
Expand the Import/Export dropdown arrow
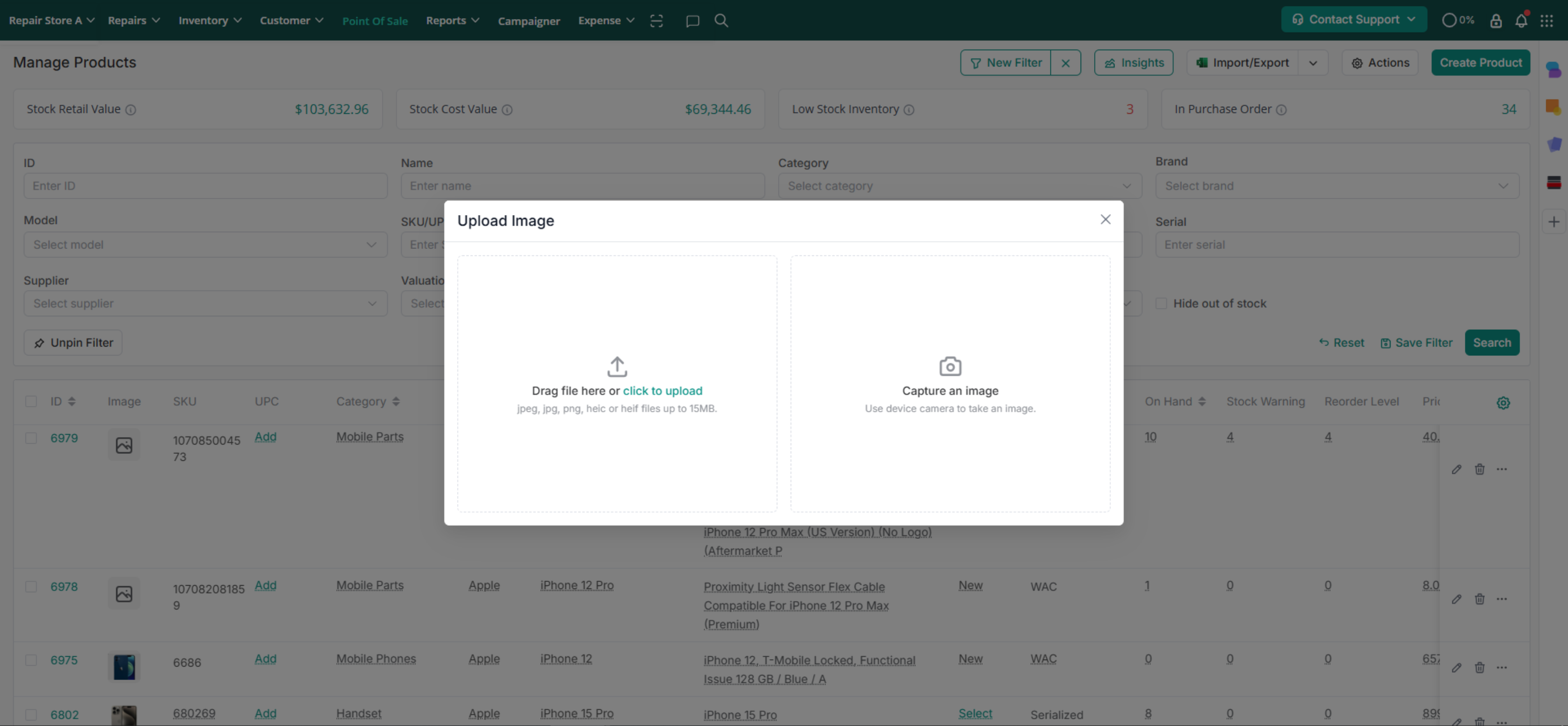point(1313,62)
